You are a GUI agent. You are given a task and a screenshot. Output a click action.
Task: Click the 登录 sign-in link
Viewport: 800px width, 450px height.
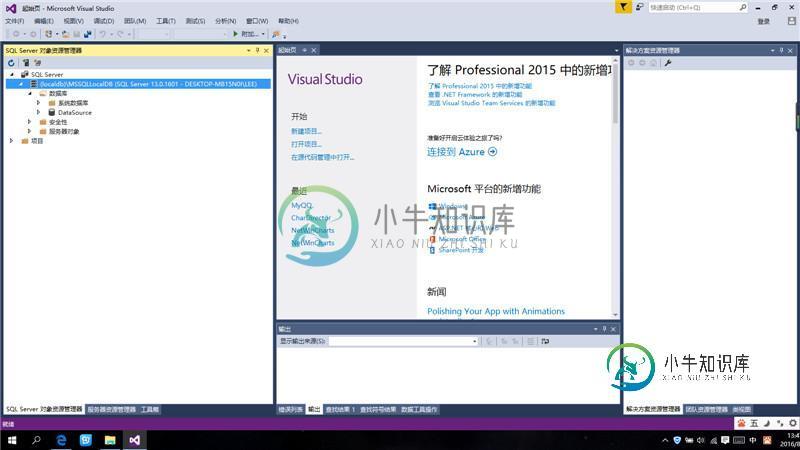click(x=764, y=21)
